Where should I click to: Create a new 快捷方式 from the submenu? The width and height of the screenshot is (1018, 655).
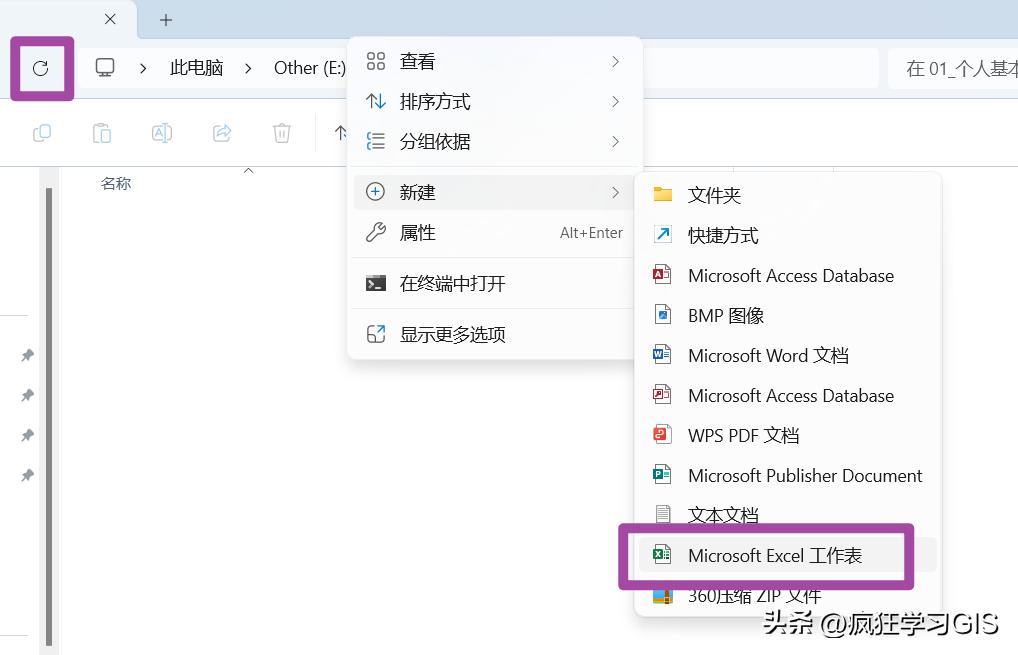[788, 235]
